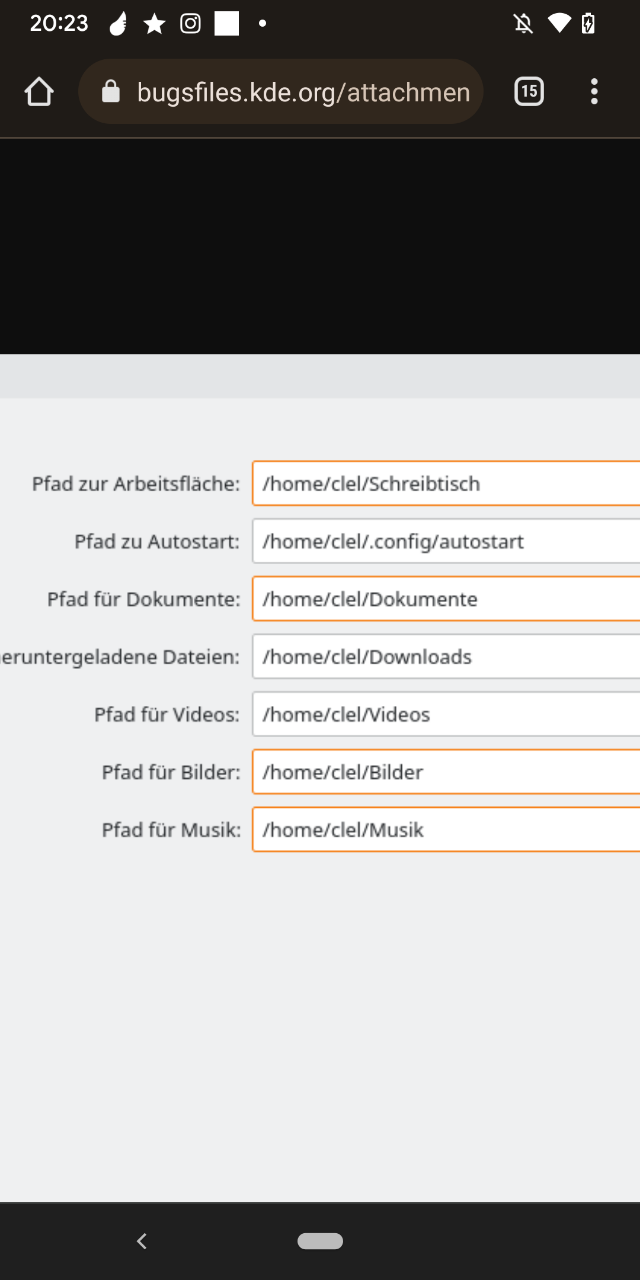Select the Pfad für Videos field
The width and height of the screenshot is (640, 1280).
click(446, 715)
